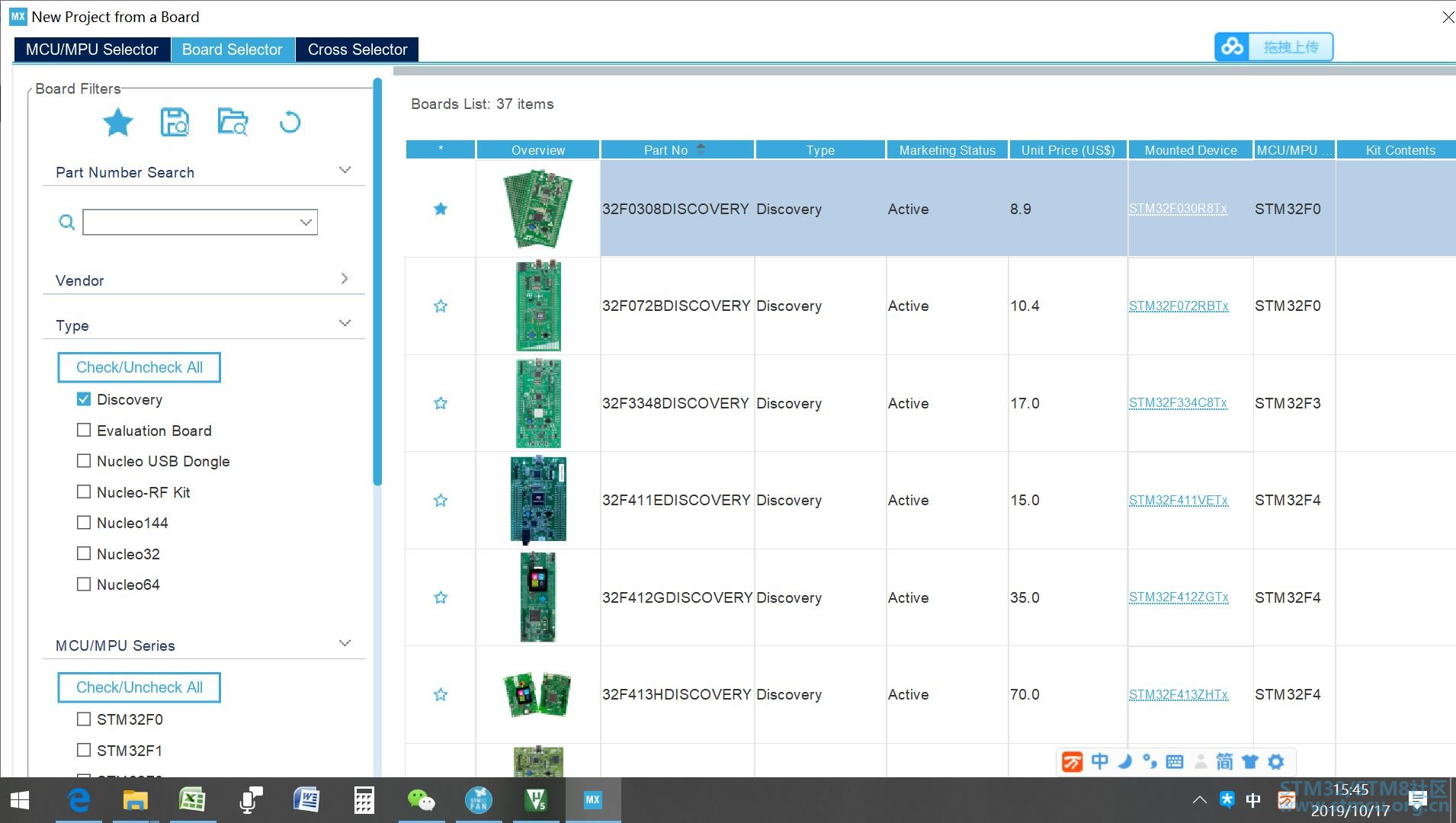Sort boards by the Type column
This screenshot has height=823, width=1456.
820,150
